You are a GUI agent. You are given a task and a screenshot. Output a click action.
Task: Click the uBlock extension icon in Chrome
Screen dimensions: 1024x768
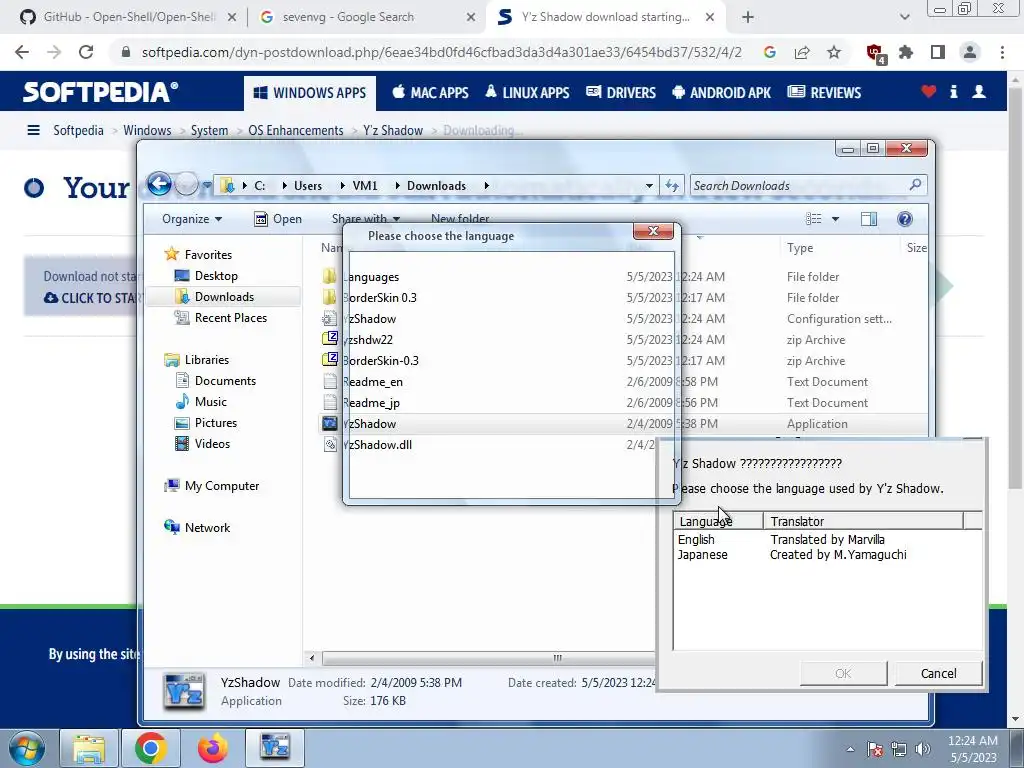tap(874, 53)
